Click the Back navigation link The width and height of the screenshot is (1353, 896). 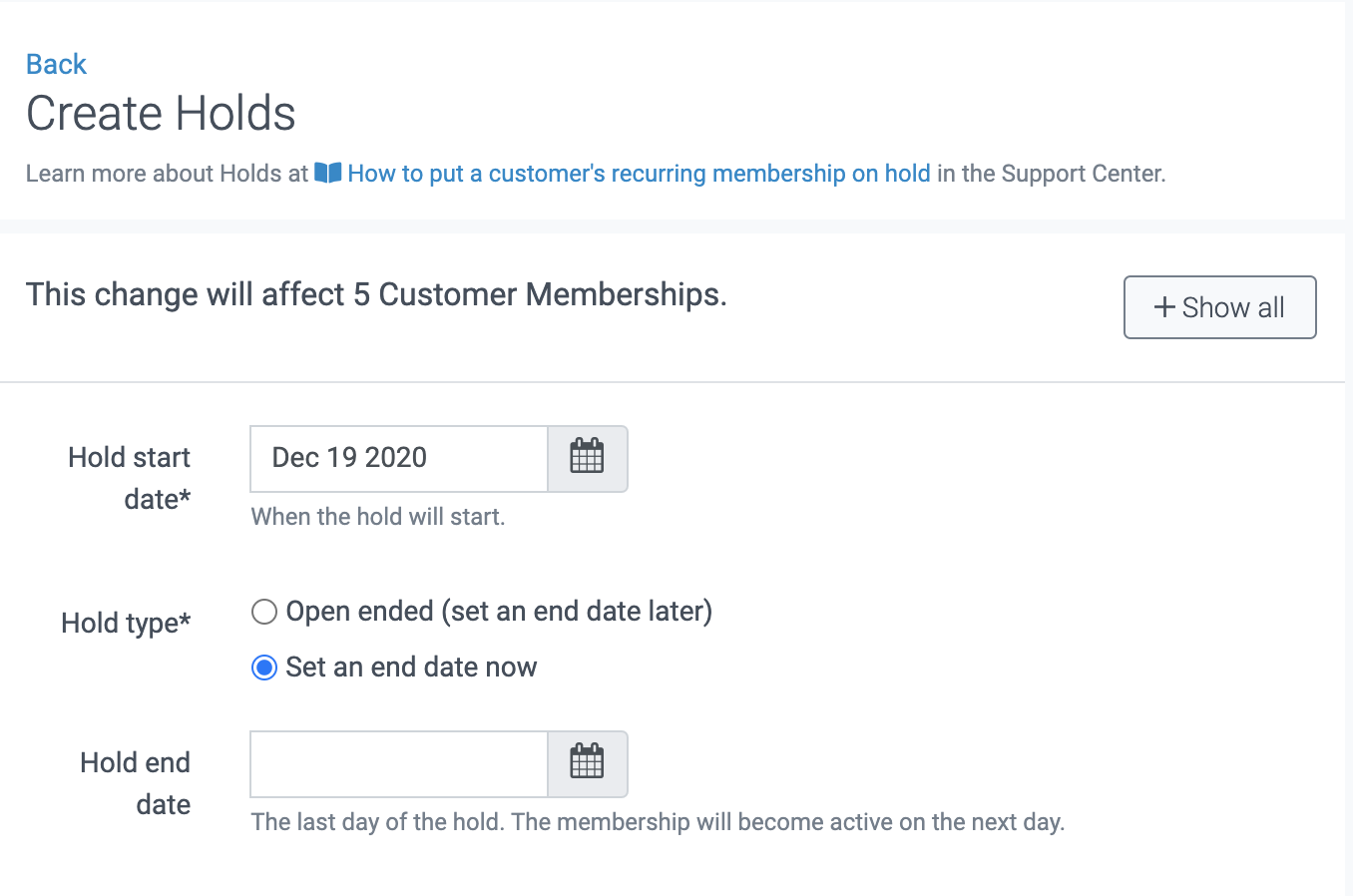[55, 63]
